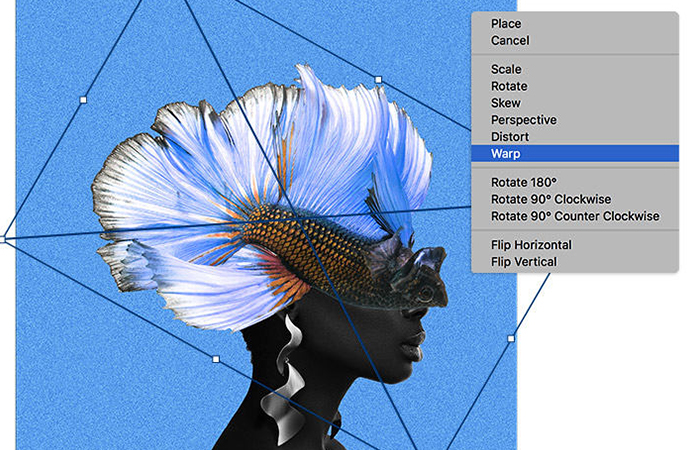Click the transform handle left of the white fin
Image resolution: width=690 pixels, height=450 pixels.
pos(83,100)
